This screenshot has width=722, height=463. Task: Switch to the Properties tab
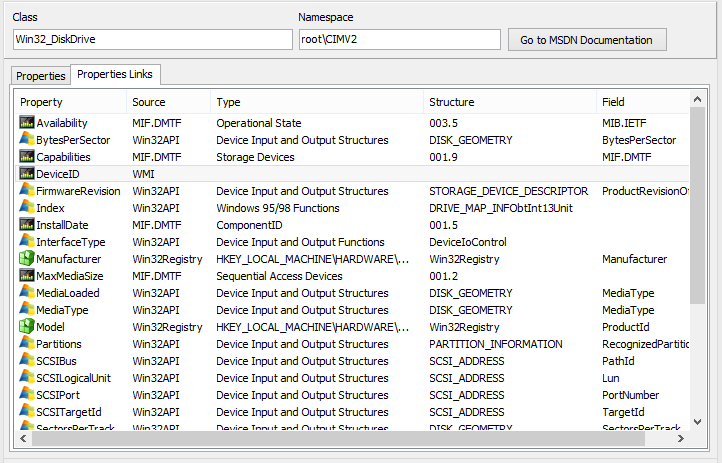pyautogui.click(x=41, y=76)
